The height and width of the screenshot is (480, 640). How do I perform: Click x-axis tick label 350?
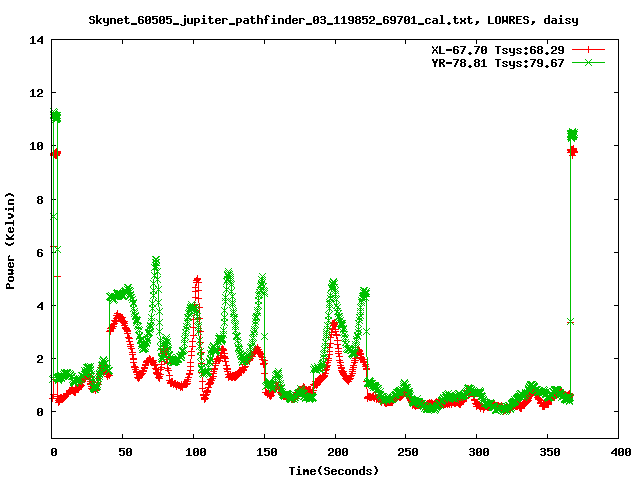coord(550,452)
